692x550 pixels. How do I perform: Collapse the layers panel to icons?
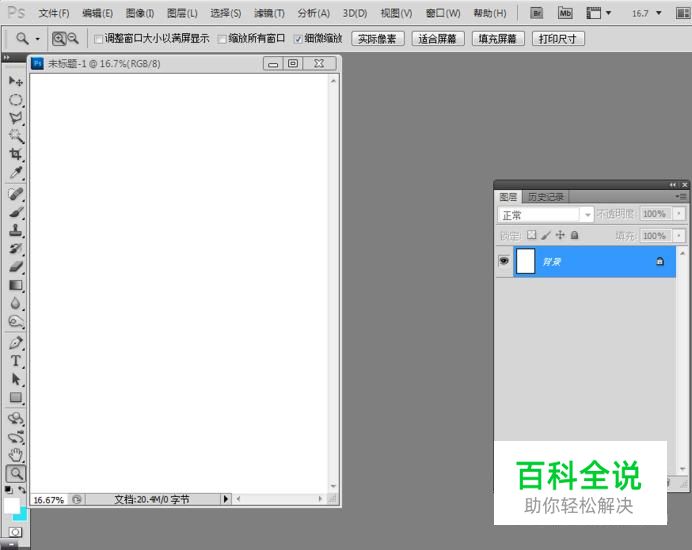[x=673, y=185]
